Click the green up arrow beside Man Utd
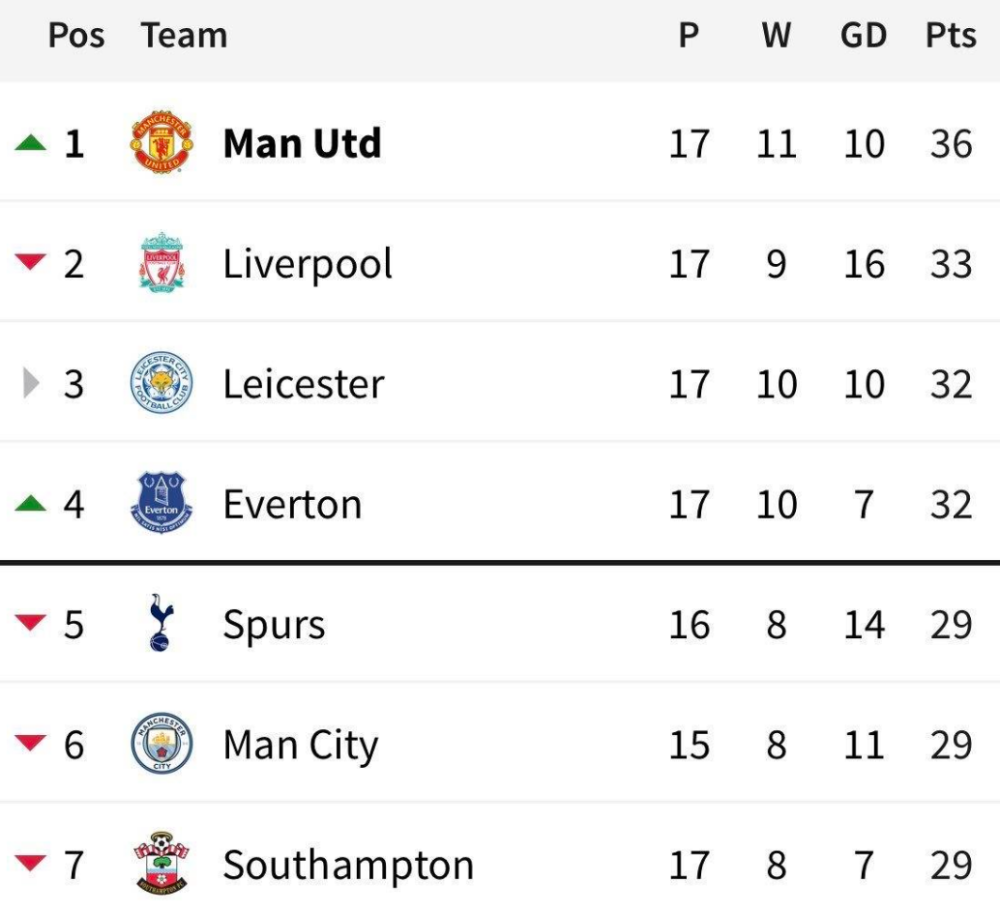1000x912 pixels. (31, 142)
